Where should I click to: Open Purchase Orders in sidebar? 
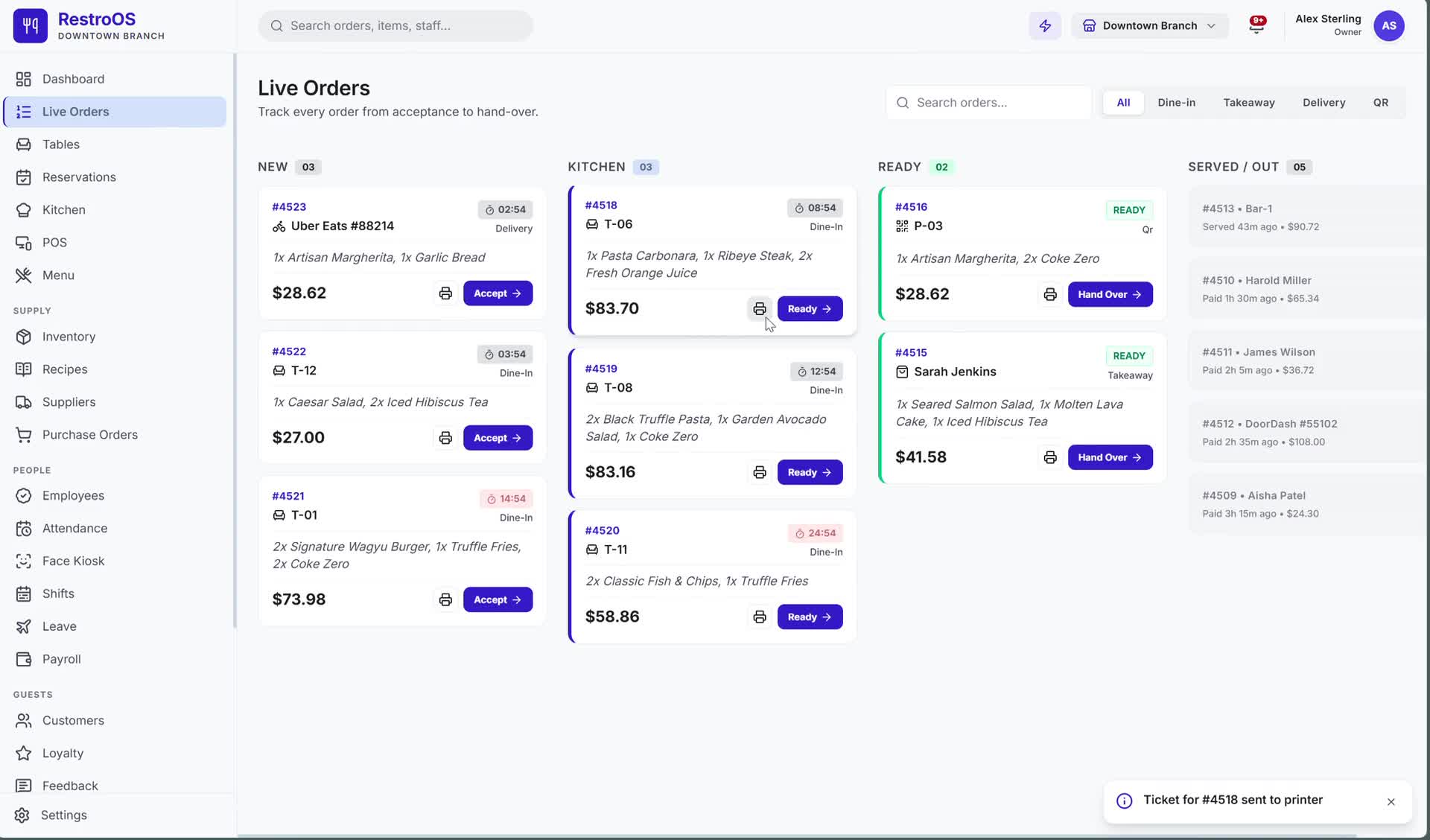[115, 435]
